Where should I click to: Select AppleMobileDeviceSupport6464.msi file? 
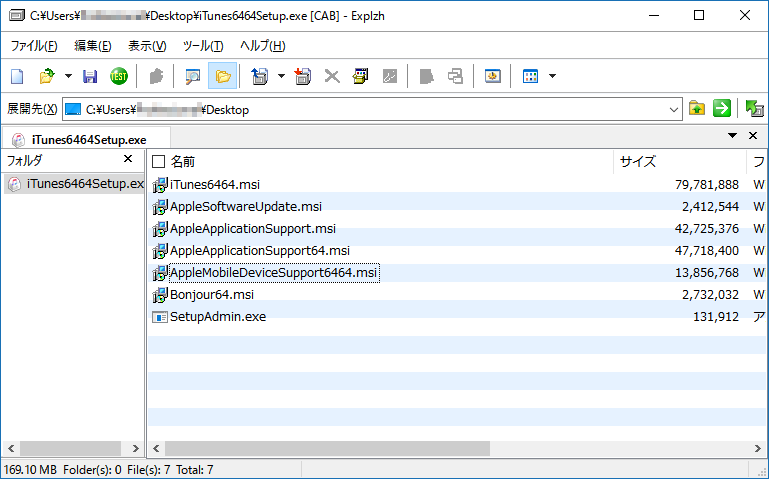pyautogui.click(x=274, y=273)
